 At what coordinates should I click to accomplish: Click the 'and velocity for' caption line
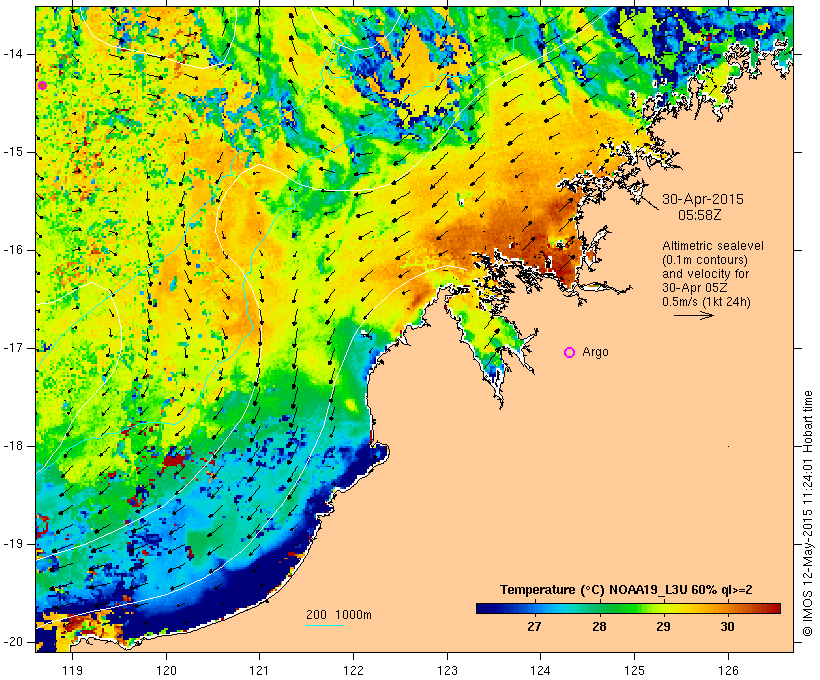point(705,274)
